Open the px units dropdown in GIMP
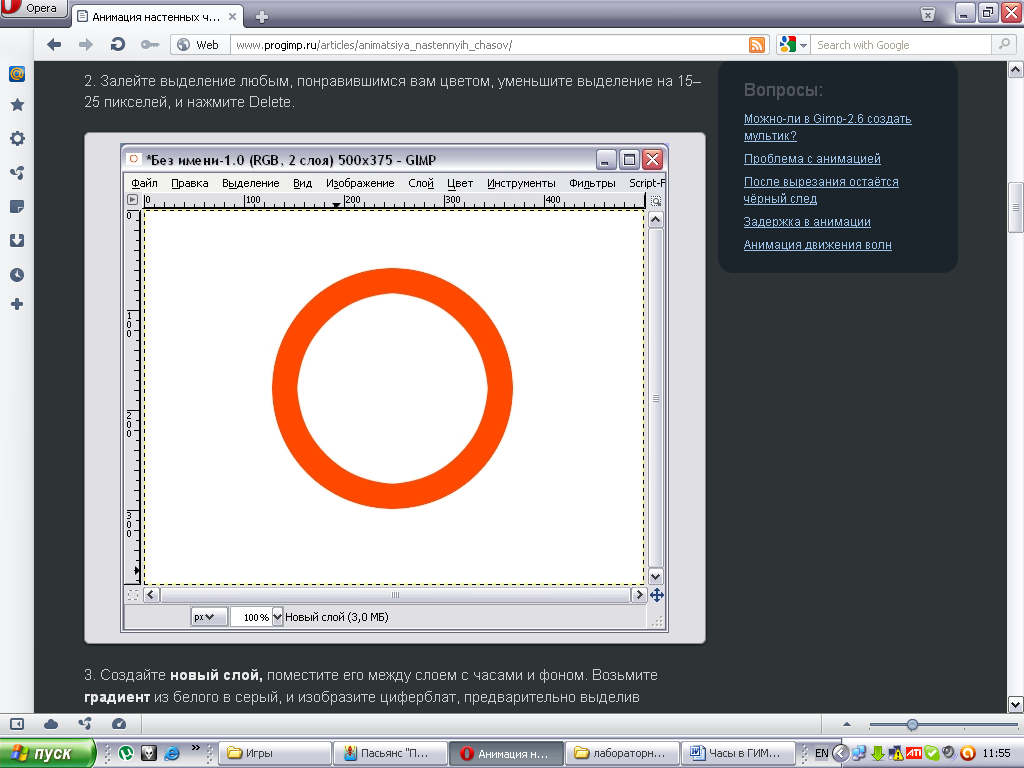 (x=209, y=616)
